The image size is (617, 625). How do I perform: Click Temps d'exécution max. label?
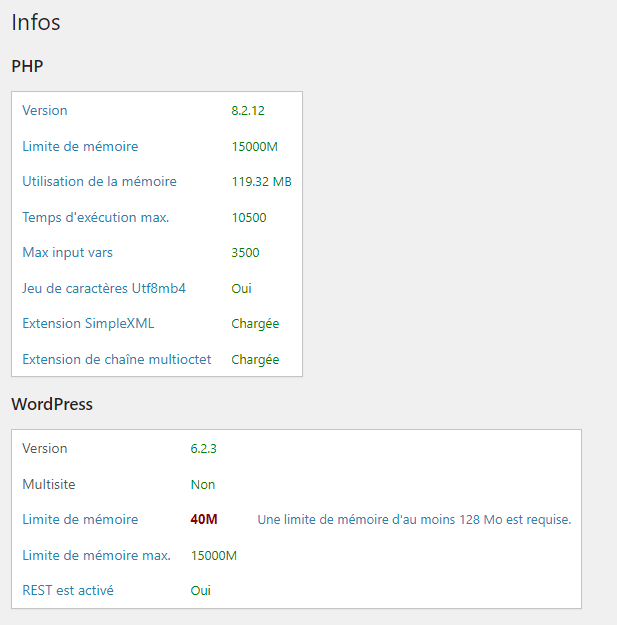pyautogui.click(x=96, y=217)
